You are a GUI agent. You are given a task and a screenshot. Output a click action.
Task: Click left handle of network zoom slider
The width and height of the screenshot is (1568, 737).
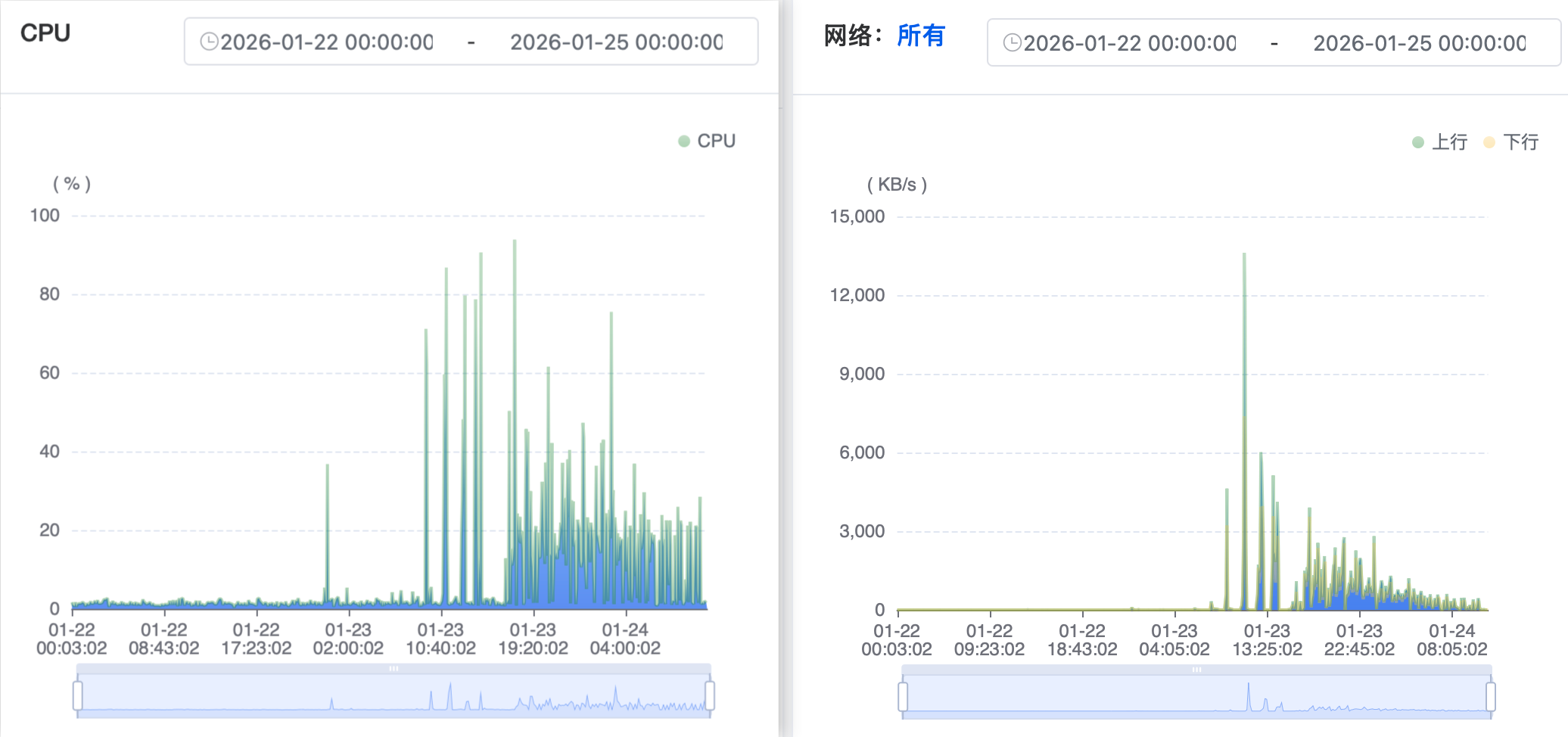pos(903,696)
